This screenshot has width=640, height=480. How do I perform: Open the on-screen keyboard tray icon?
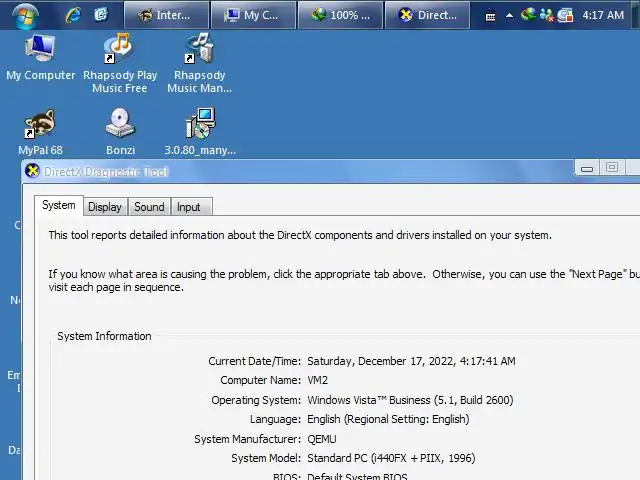tap(490, 16)
